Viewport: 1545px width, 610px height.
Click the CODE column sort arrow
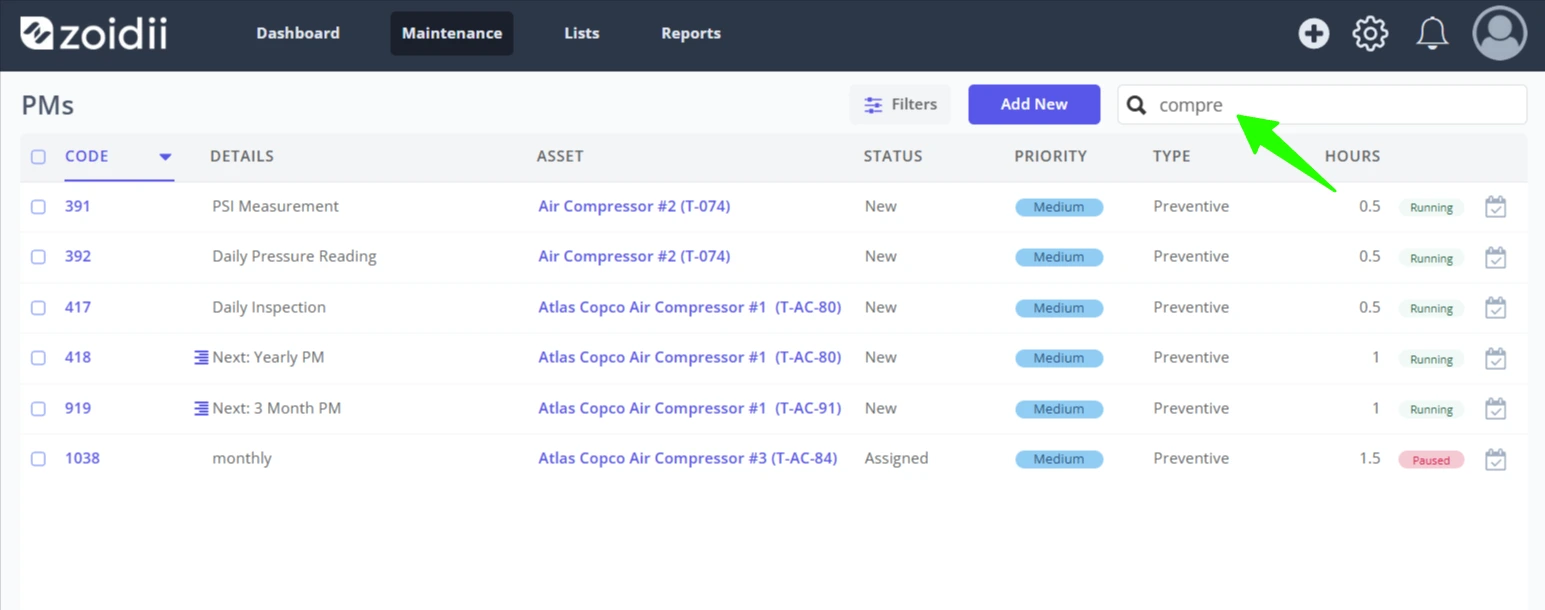tap(165, 157)
